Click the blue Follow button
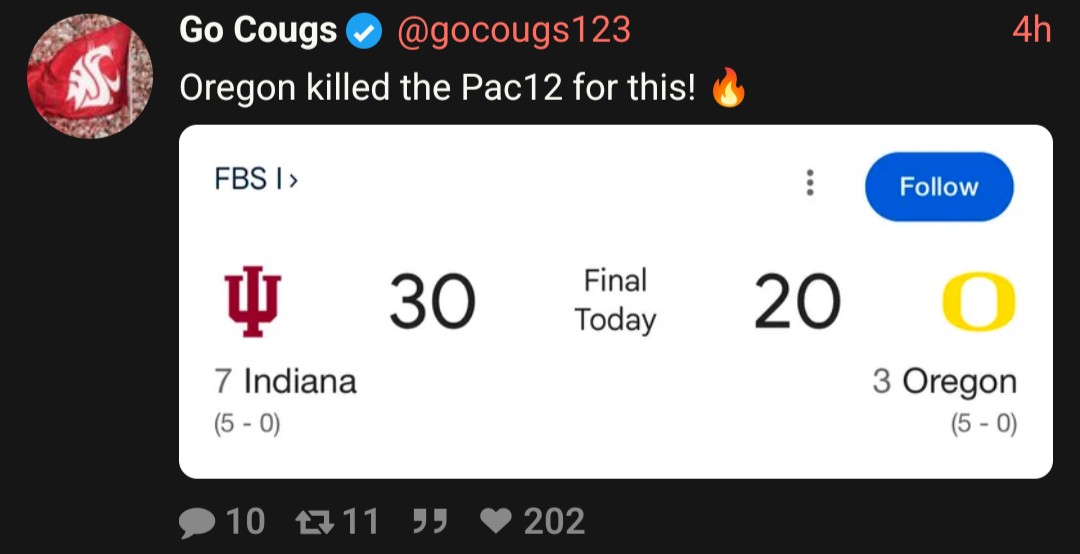Screen dimensions: 1080x554 point(939,187)
